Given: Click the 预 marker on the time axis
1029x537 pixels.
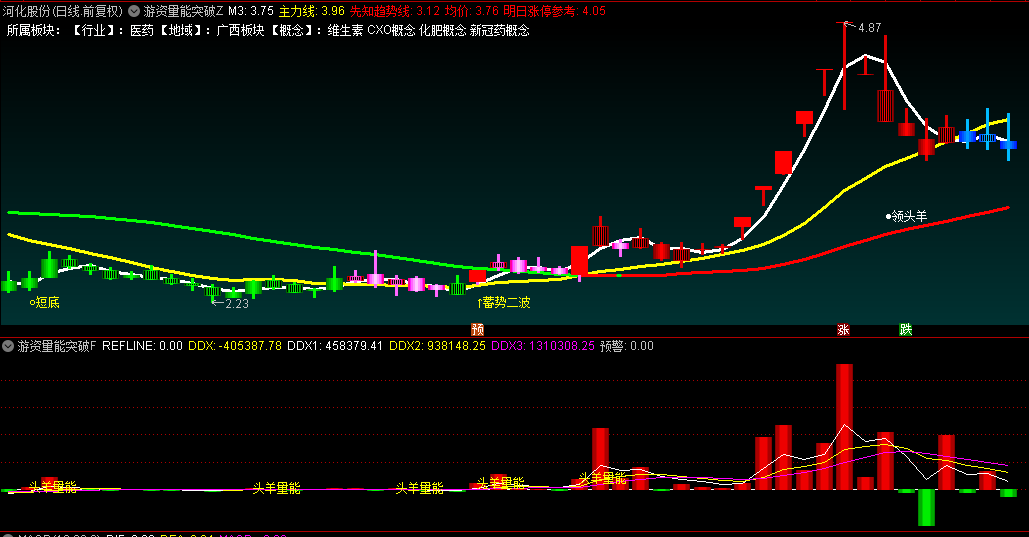Looking at the screenshot, I should [478, 330].
